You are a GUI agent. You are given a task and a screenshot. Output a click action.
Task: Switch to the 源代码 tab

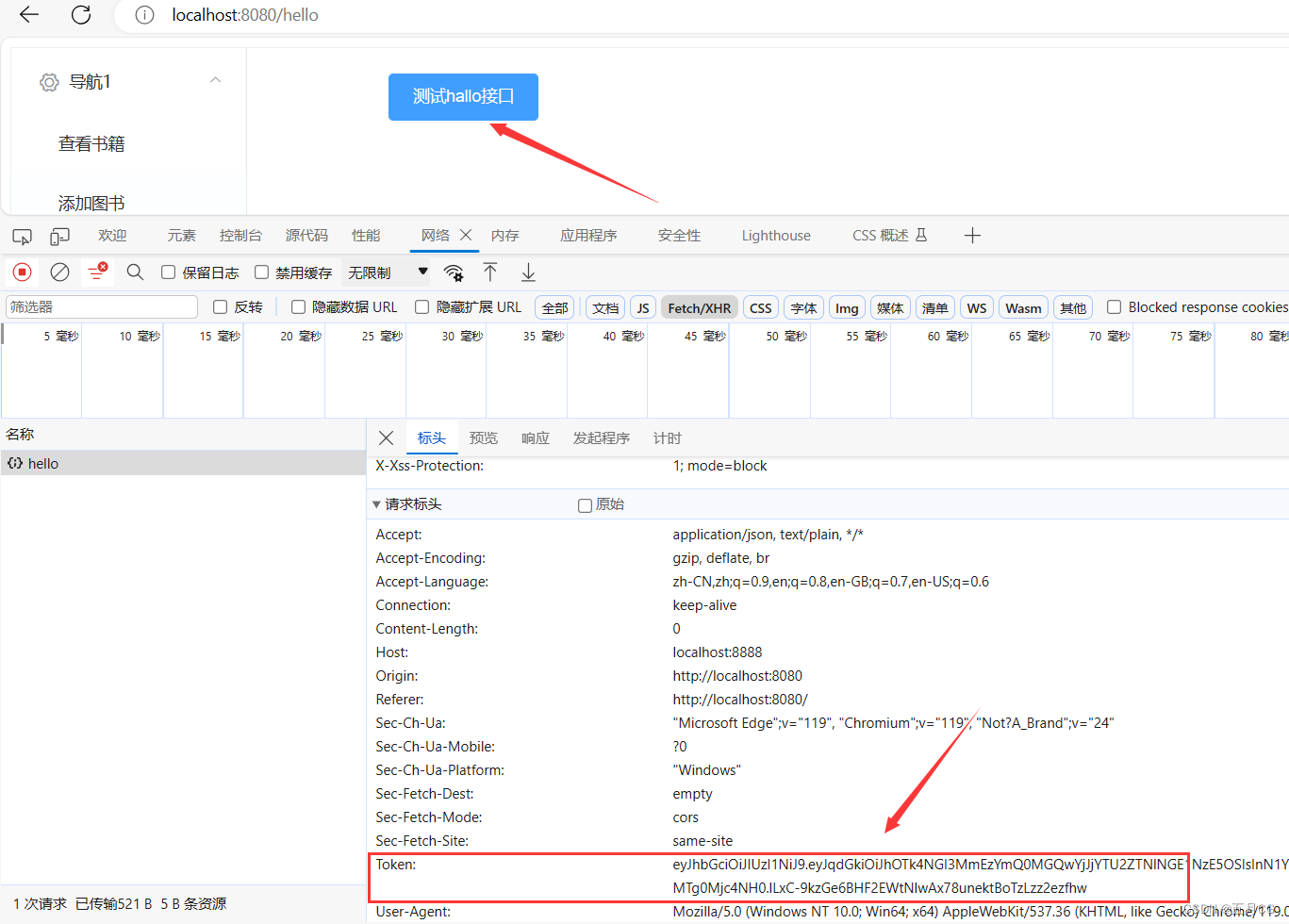[306, 236]
